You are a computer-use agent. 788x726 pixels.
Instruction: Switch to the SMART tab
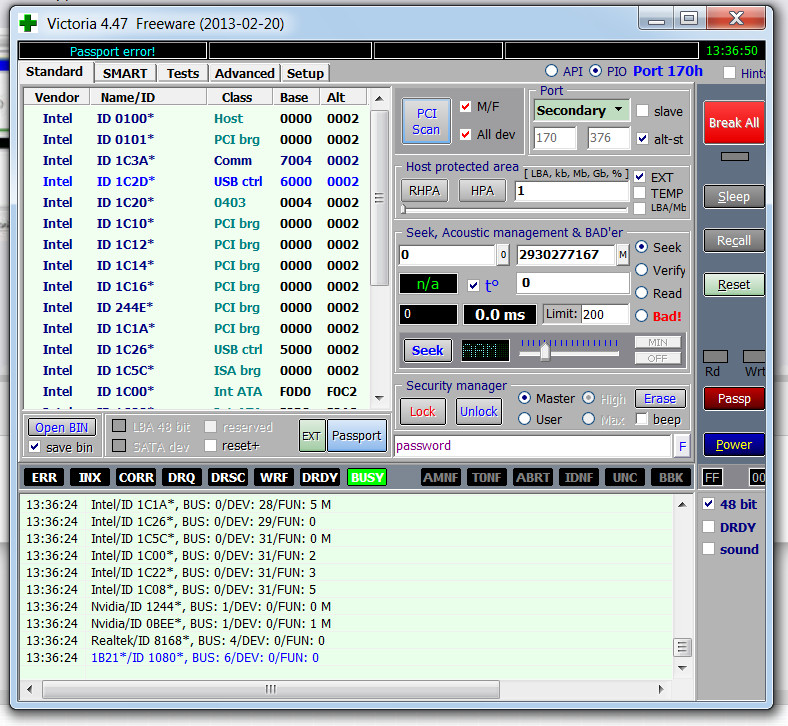point(125,73)
